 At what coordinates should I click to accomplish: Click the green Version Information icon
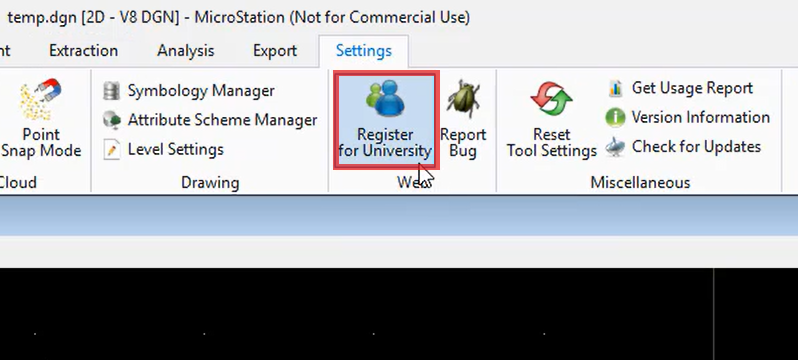click(615, 118)
